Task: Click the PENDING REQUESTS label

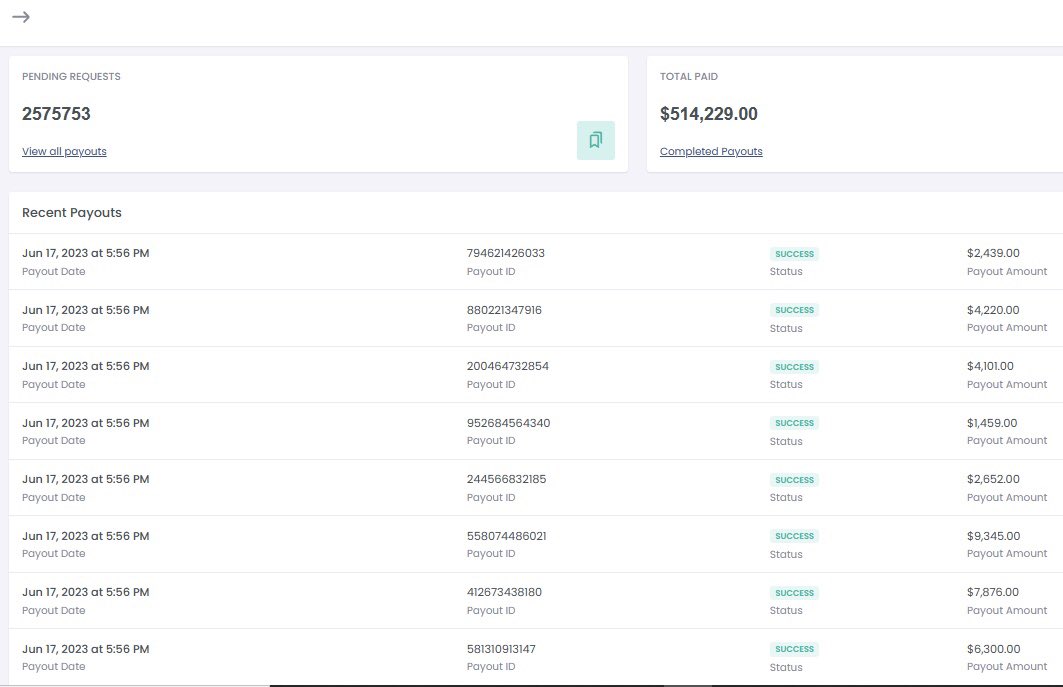Action: [71, 77]
